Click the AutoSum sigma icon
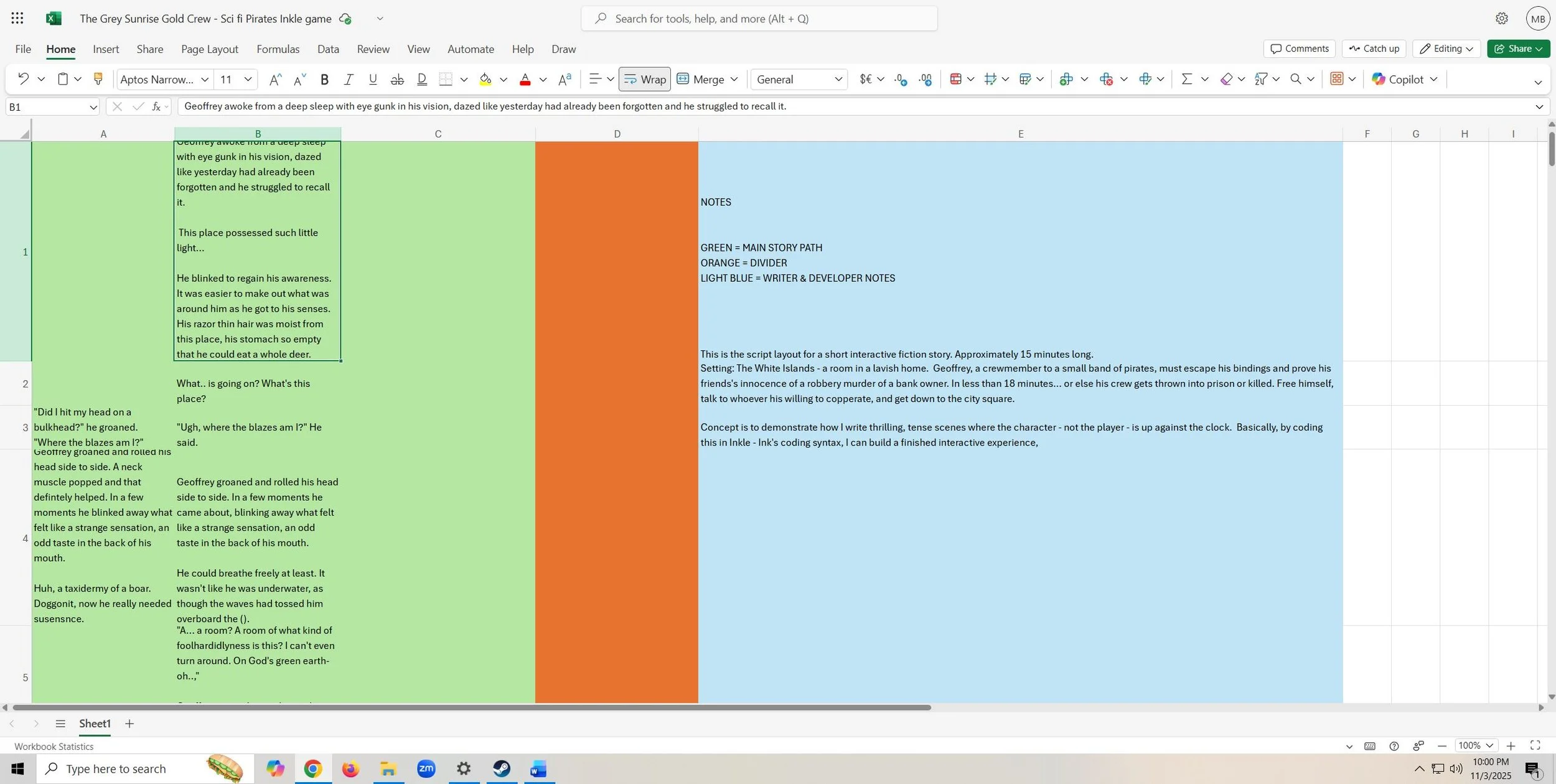This screenshot has height=784, width=1556. coord(1186,79)
